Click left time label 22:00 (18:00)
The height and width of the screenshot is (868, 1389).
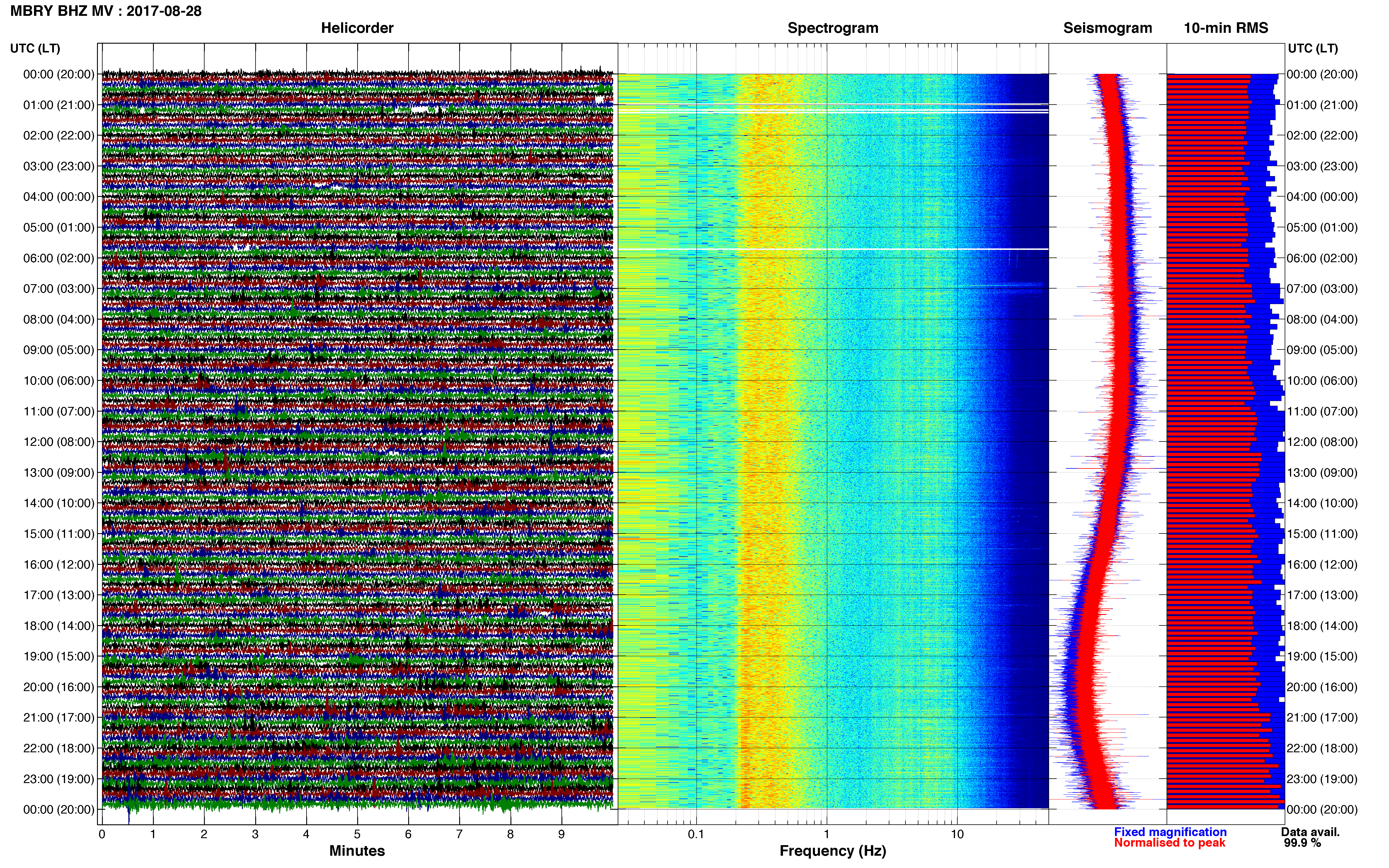[59, 748]
